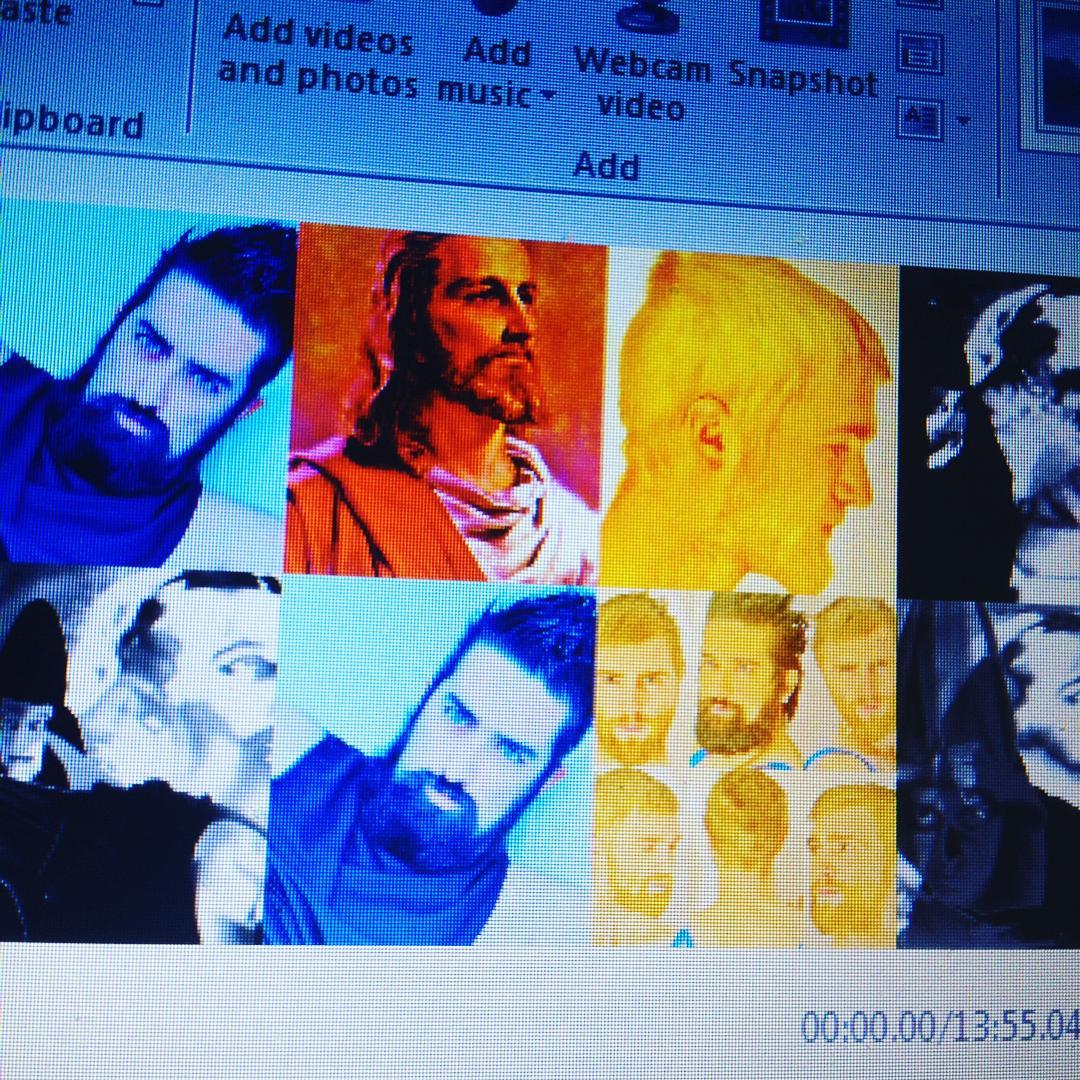Click the 00:00.00/13:55.04 time counter
Image resolution: width=1080 pixels, height=1080 pixels.
pos(940,1026)
